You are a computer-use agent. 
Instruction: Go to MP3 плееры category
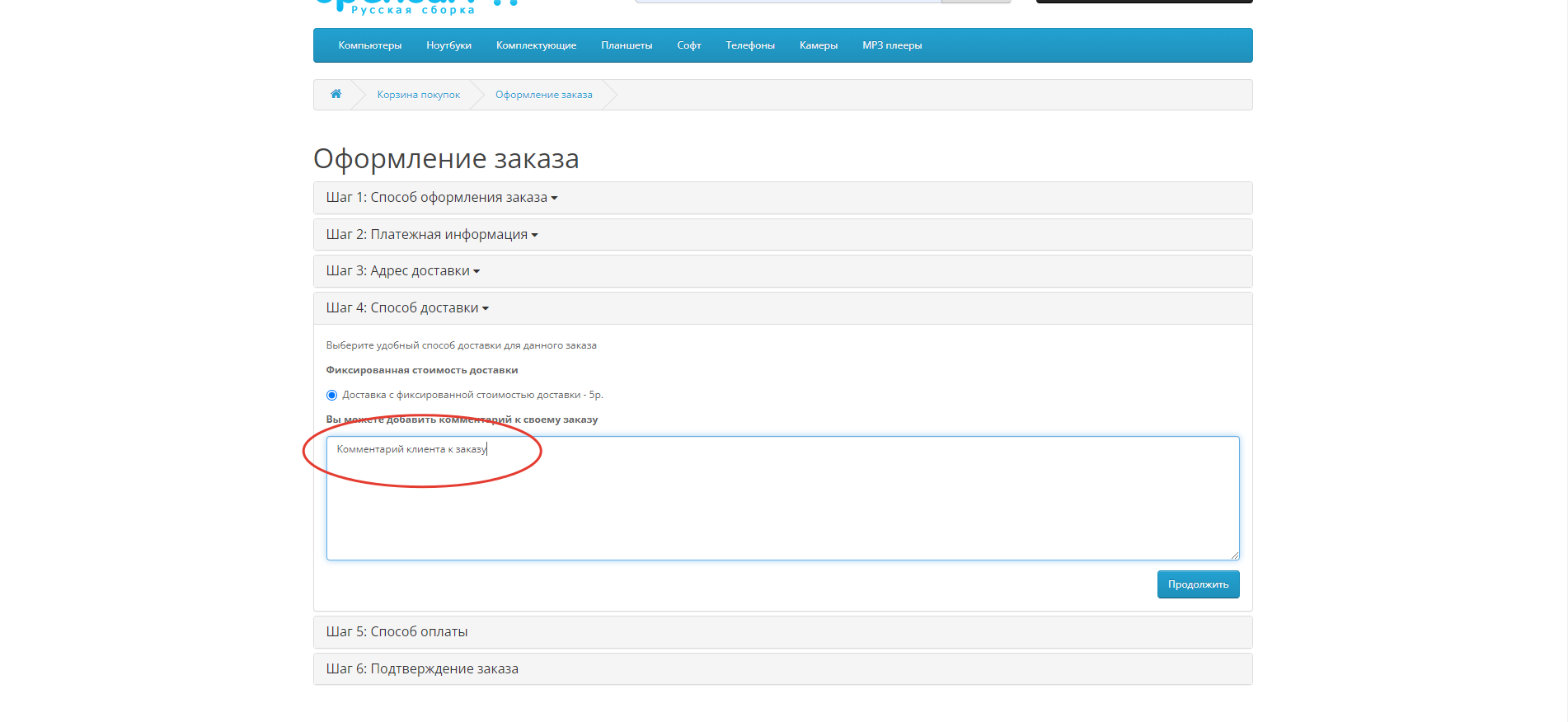(891, 45)
